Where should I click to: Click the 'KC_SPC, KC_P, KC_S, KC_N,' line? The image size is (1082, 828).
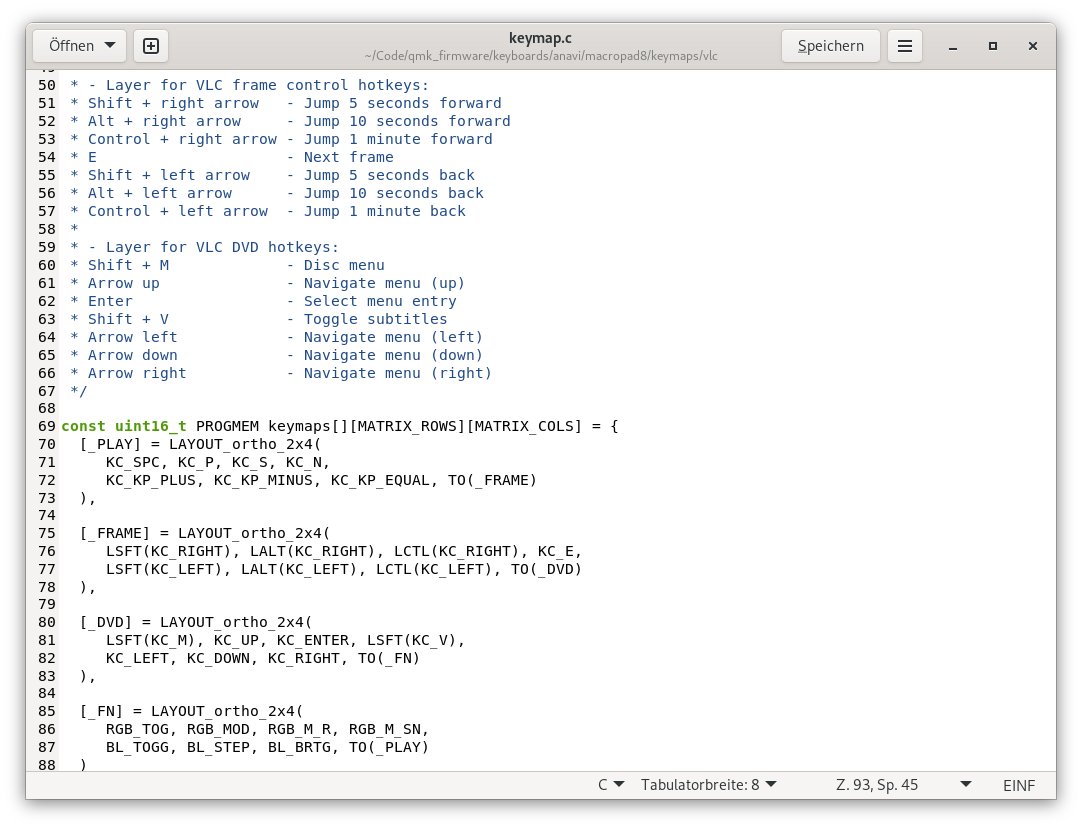218,462
